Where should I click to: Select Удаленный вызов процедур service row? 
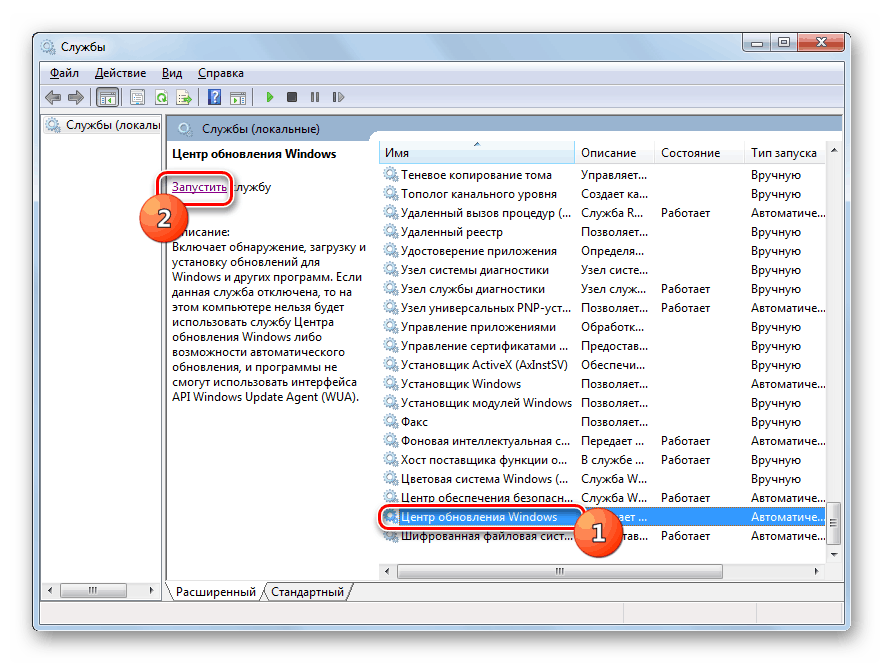[x=602, y=213]
